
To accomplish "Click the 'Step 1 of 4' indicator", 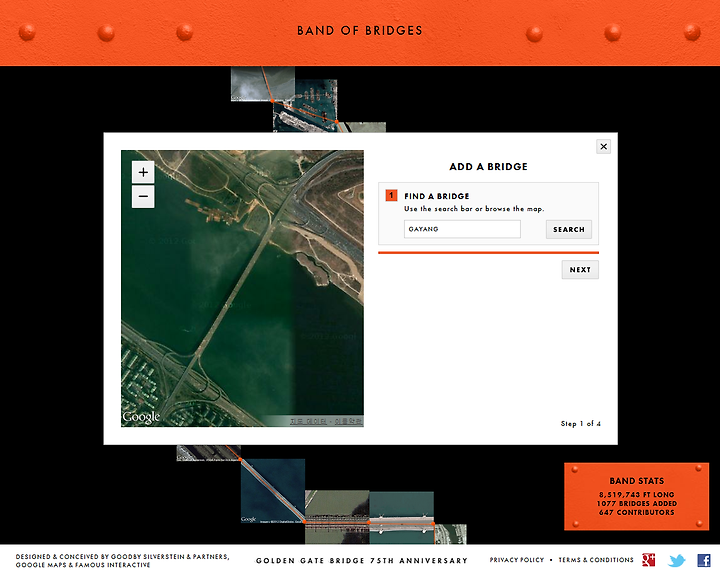I will point(580,424).
